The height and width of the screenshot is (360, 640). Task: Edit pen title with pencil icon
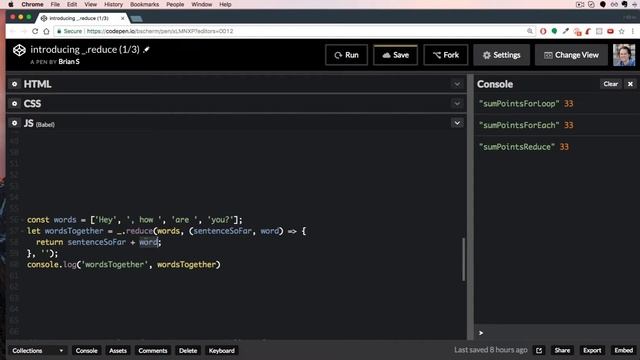point(147,49)
